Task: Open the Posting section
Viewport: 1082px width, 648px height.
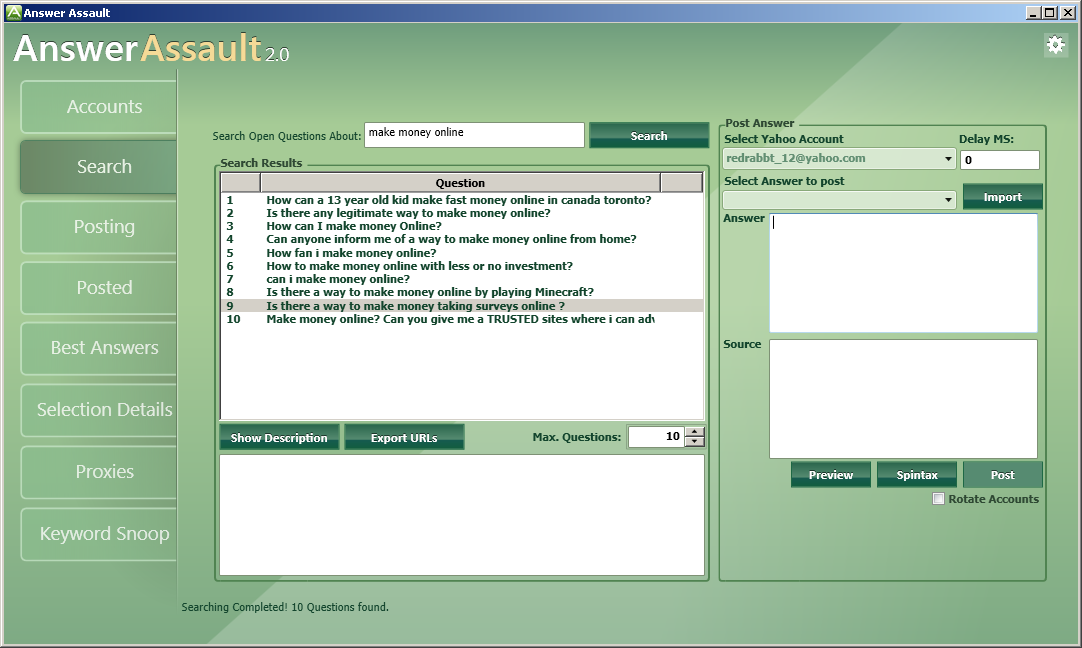Action: [x=99, y=227]
